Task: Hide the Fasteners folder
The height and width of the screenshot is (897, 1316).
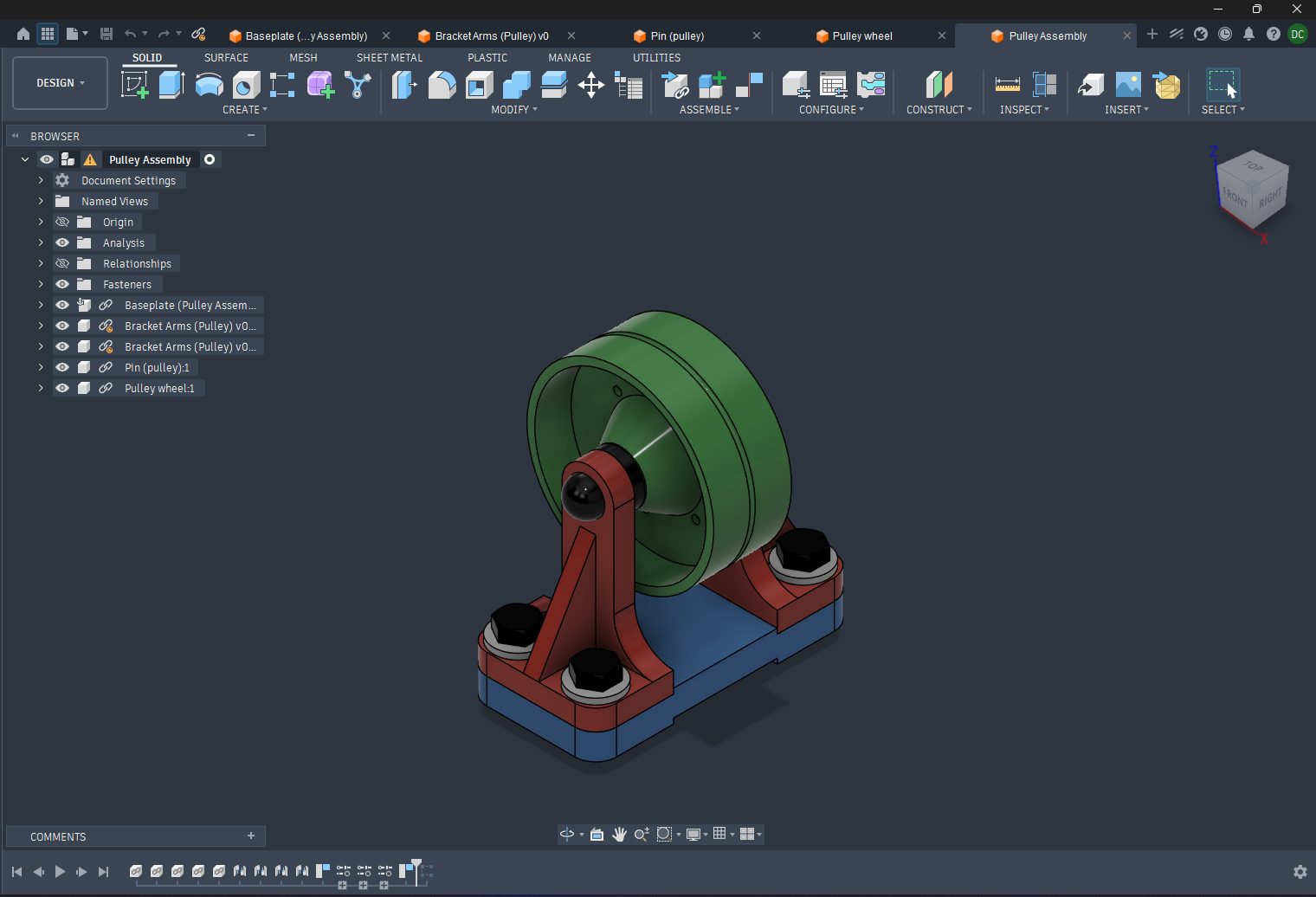Action: point(62,285)
